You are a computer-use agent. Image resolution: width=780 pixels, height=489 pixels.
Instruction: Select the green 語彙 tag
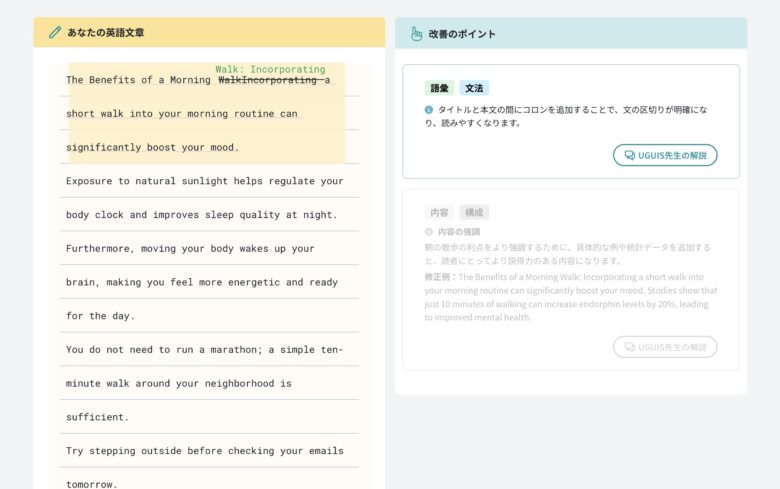pyautogui.click(x=439, y=88)
